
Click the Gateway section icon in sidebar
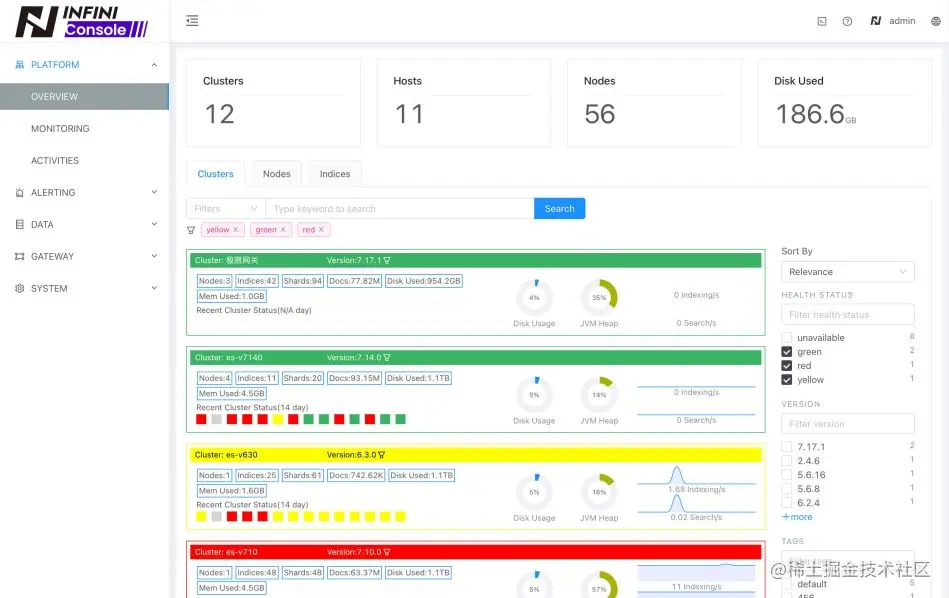[19, 257]
